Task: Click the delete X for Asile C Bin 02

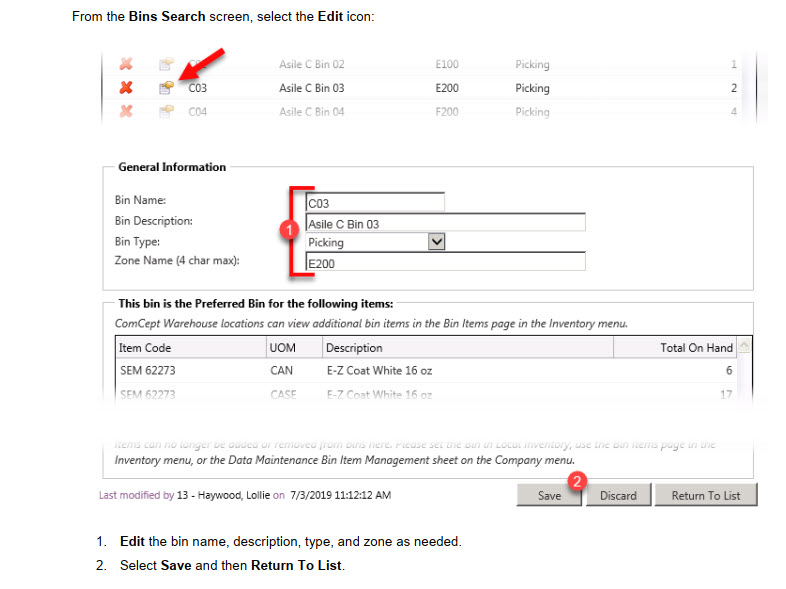Action: point(126,64)
